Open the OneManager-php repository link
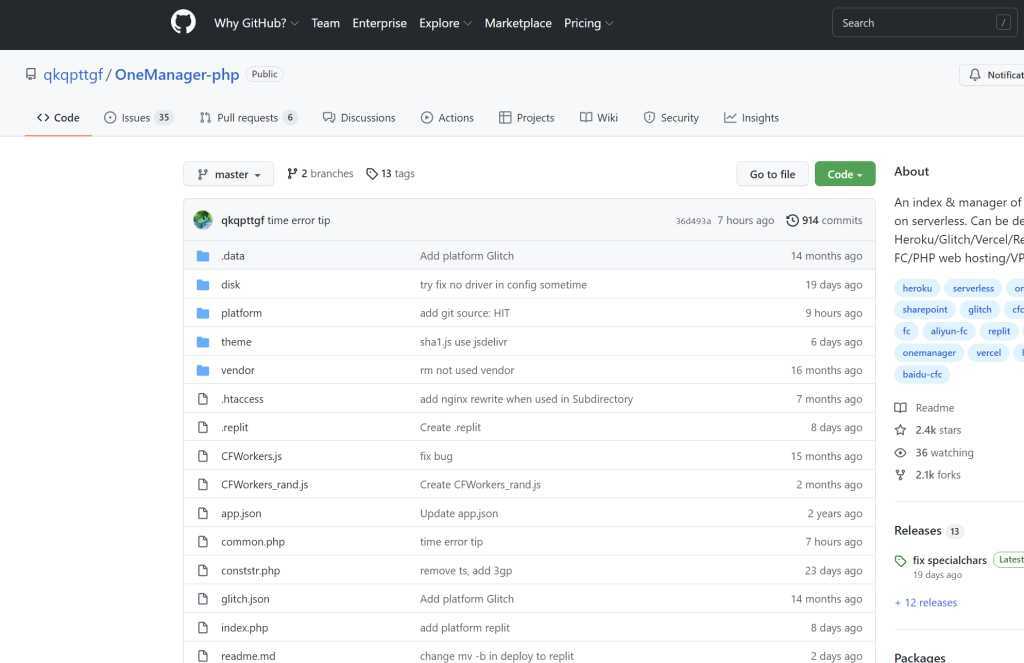This screenshot has height=663, width=1024. coord(177,74)
